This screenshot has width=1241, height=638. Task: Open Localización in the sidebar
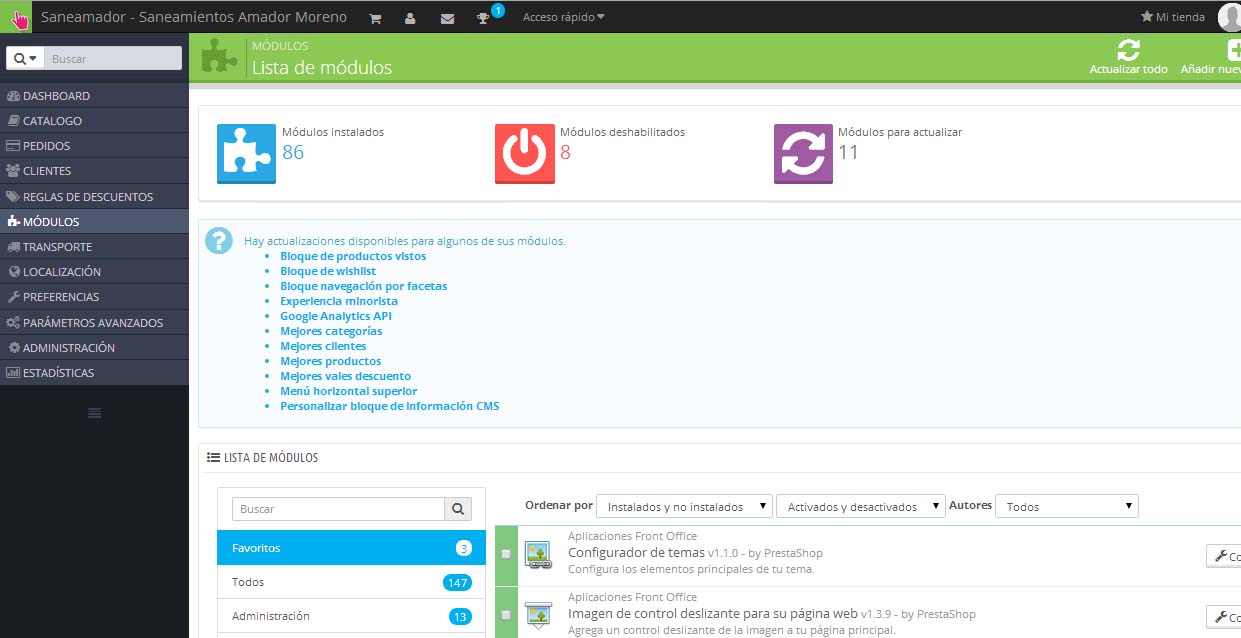coord(94,272)
